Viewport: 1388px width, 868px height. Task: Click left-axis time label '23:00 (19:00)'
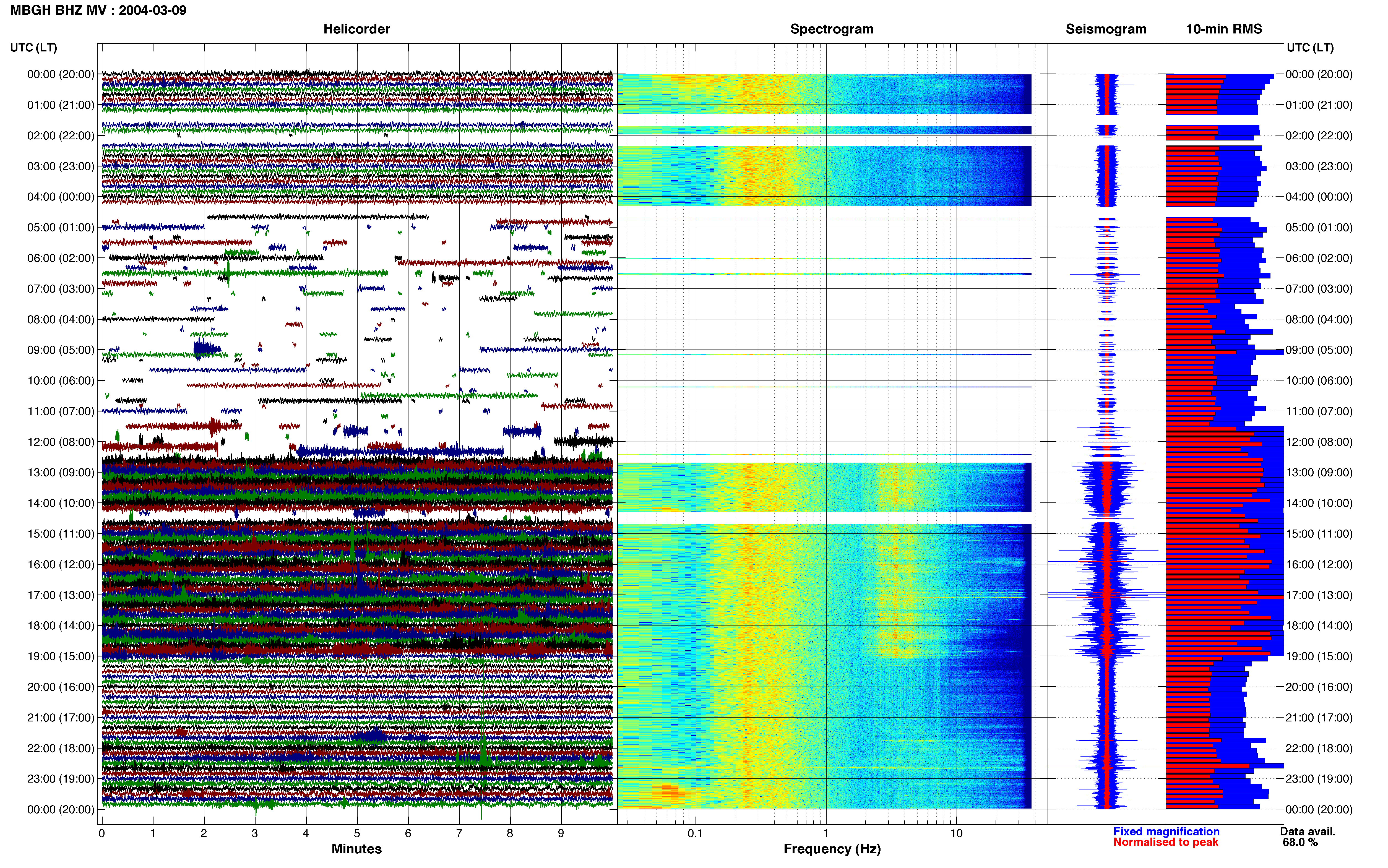pyautogui.click(x=61, y=779)
